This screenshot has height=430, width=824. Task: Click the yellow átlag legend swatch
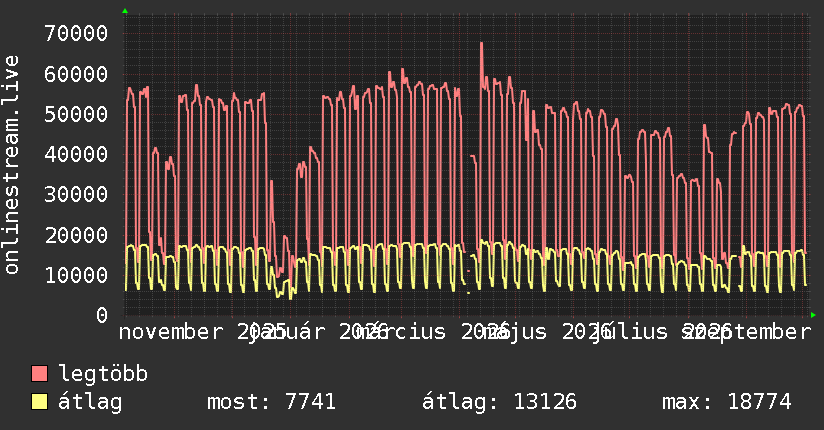(x=39, y=402)
